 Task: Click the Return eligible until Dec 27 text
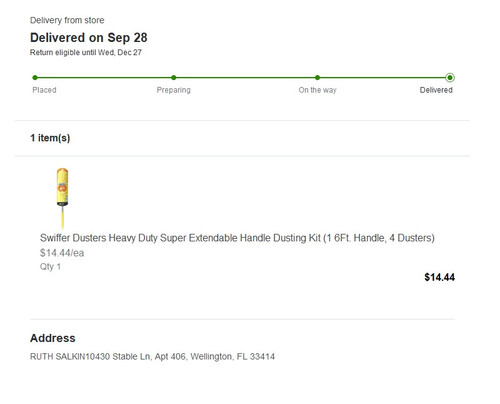[x=86, y=53]
